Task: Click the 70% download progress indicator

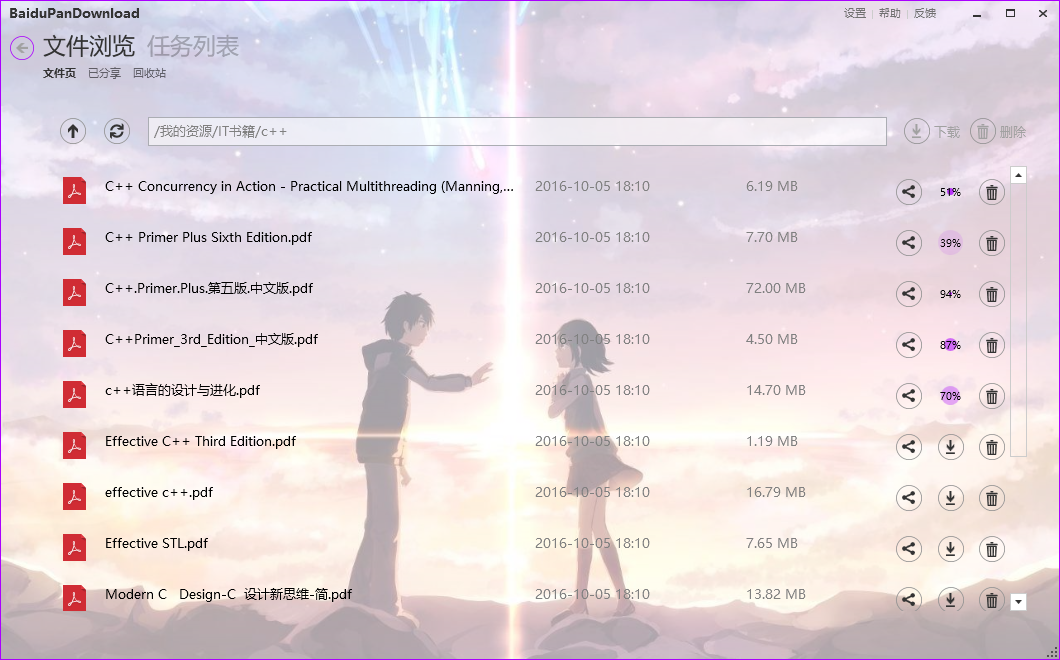Action: (x=950, y=396)
